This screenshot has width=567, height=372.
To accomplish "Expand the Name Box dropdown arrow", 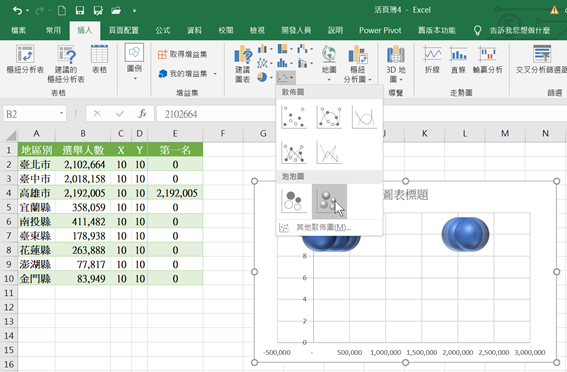I will (x=61, y=114).
